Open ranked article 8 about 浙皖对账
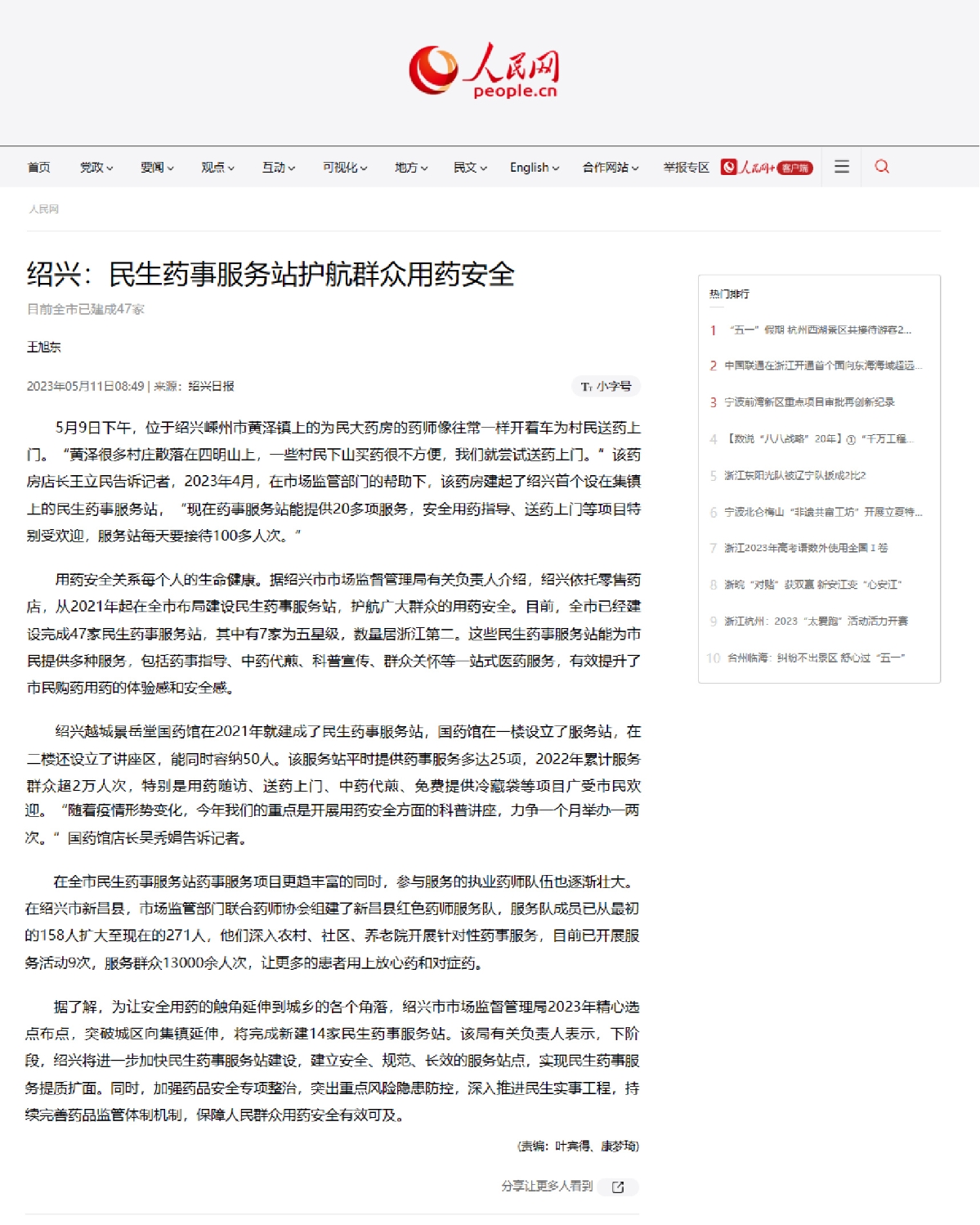 tap(813, 585)
